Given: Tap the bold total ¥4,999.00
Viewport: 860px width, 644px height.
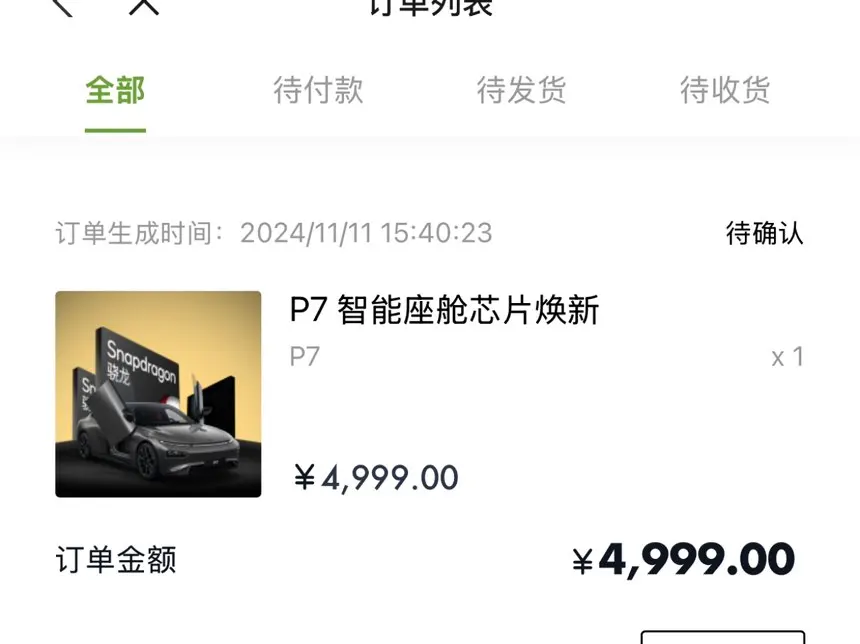Looking at the screenshot, I should pos(683,561).
